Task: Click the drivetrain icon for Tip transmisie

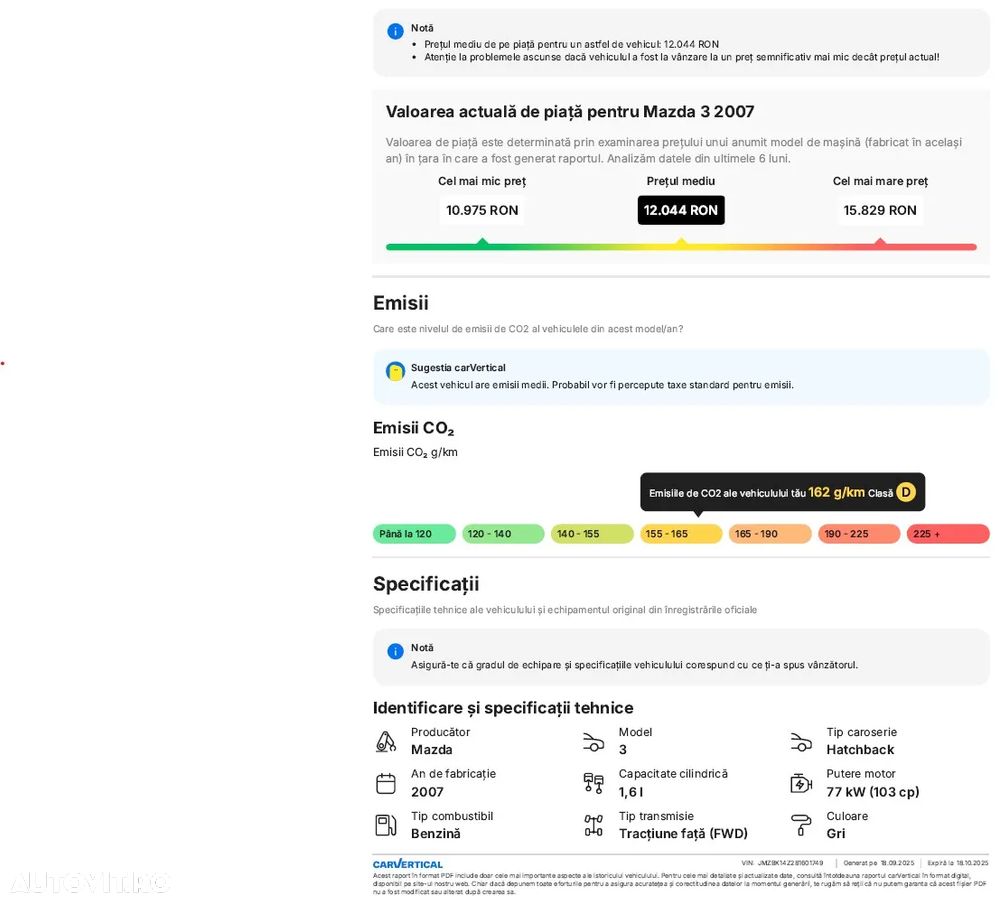Action: (x=594, y=825)
